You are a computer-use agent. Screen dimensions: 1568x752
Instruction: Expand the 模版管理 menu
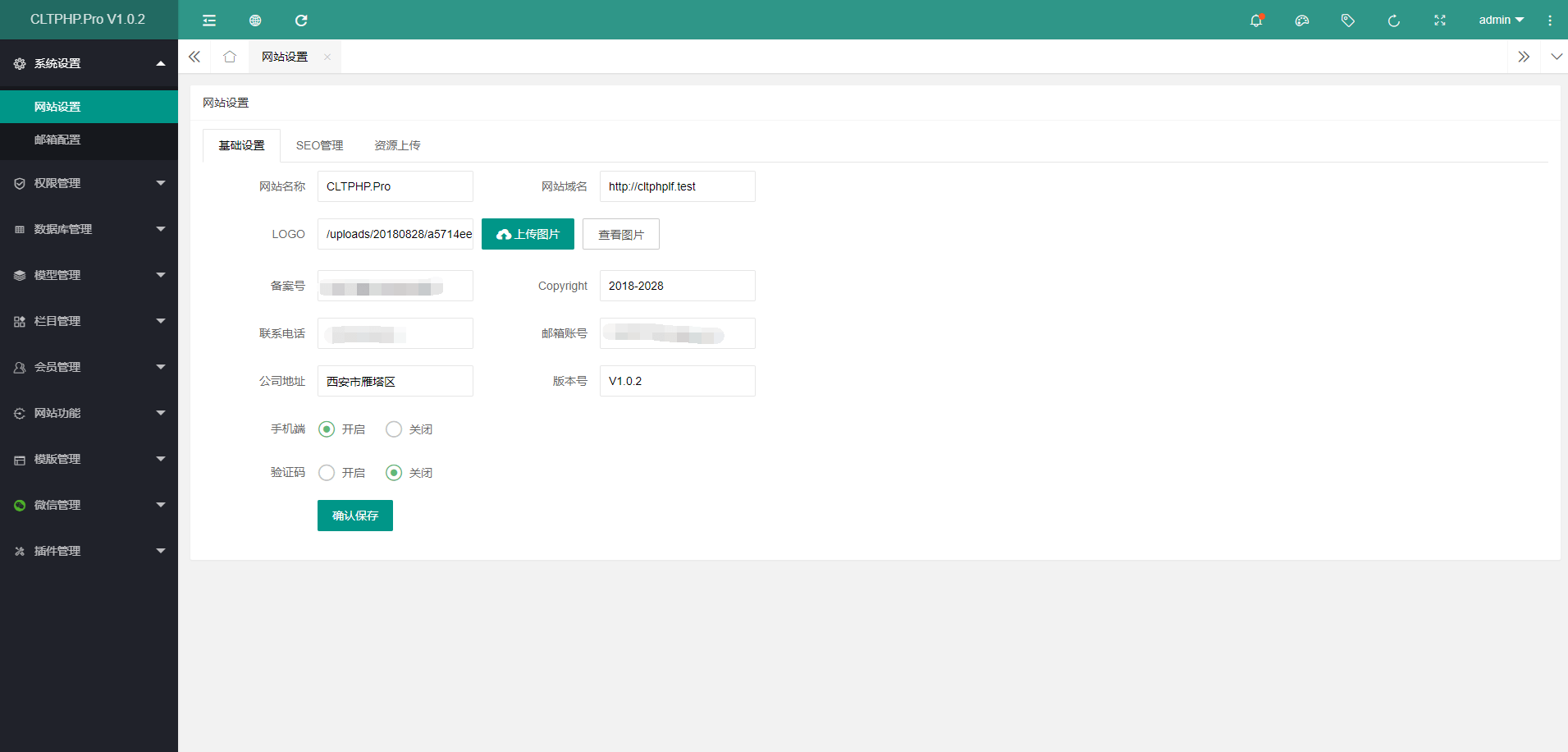pyautogui.click(x=89, y=459)
